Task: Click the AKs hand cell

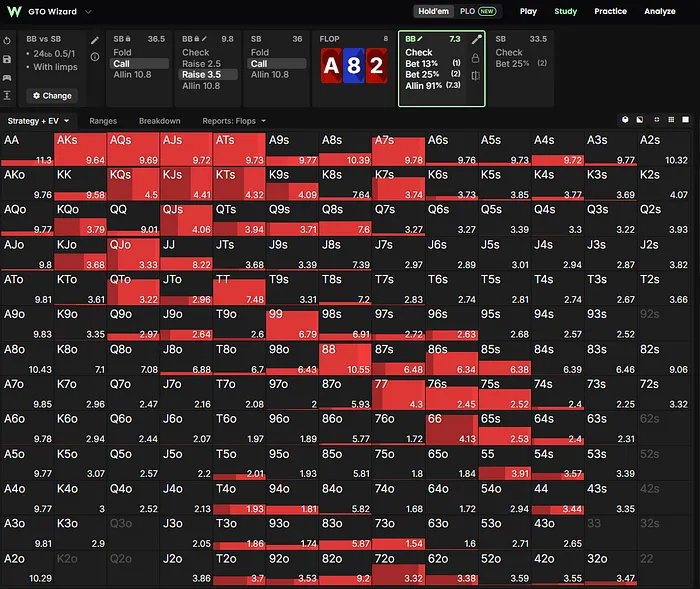Action: click(x=80, y=149)
